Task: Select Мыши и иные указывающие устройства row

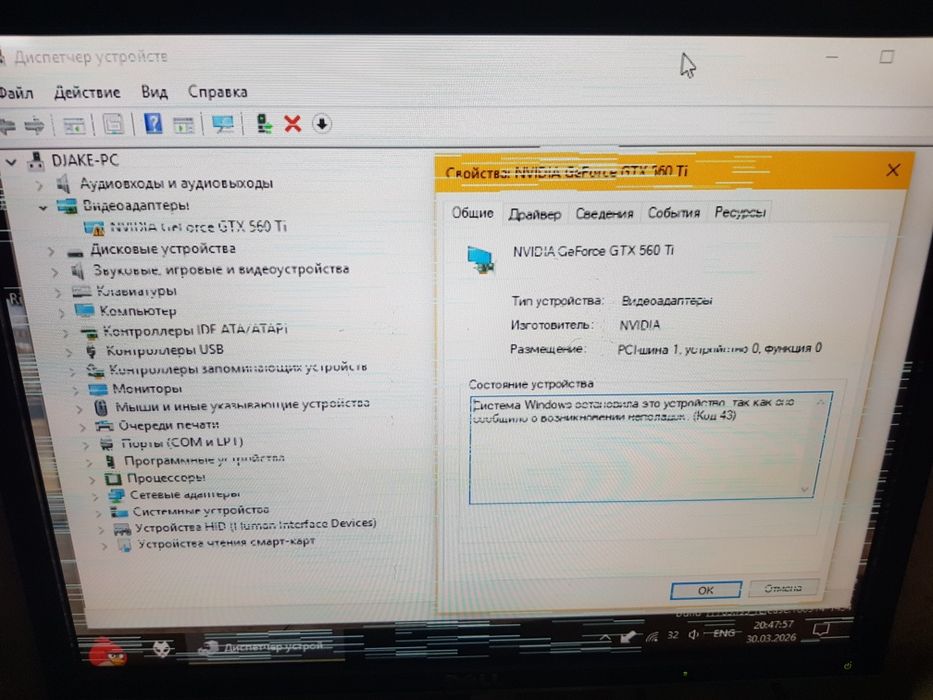Action: tap(242, 406)
